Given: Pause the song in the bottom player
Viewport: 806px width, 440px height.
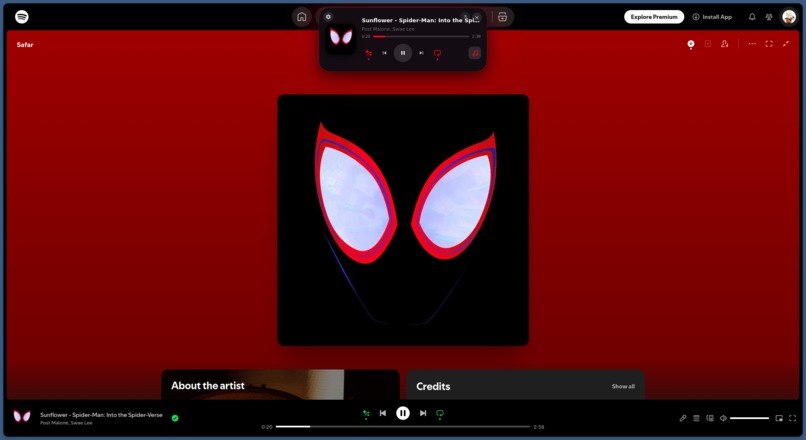Looking at the screenshot, I should click(403, 413).
